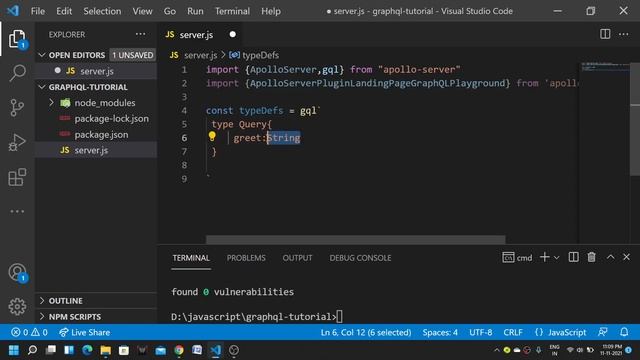Open the Search view in activity bar
Screen dimensions: 640x360
pos(17,73)
